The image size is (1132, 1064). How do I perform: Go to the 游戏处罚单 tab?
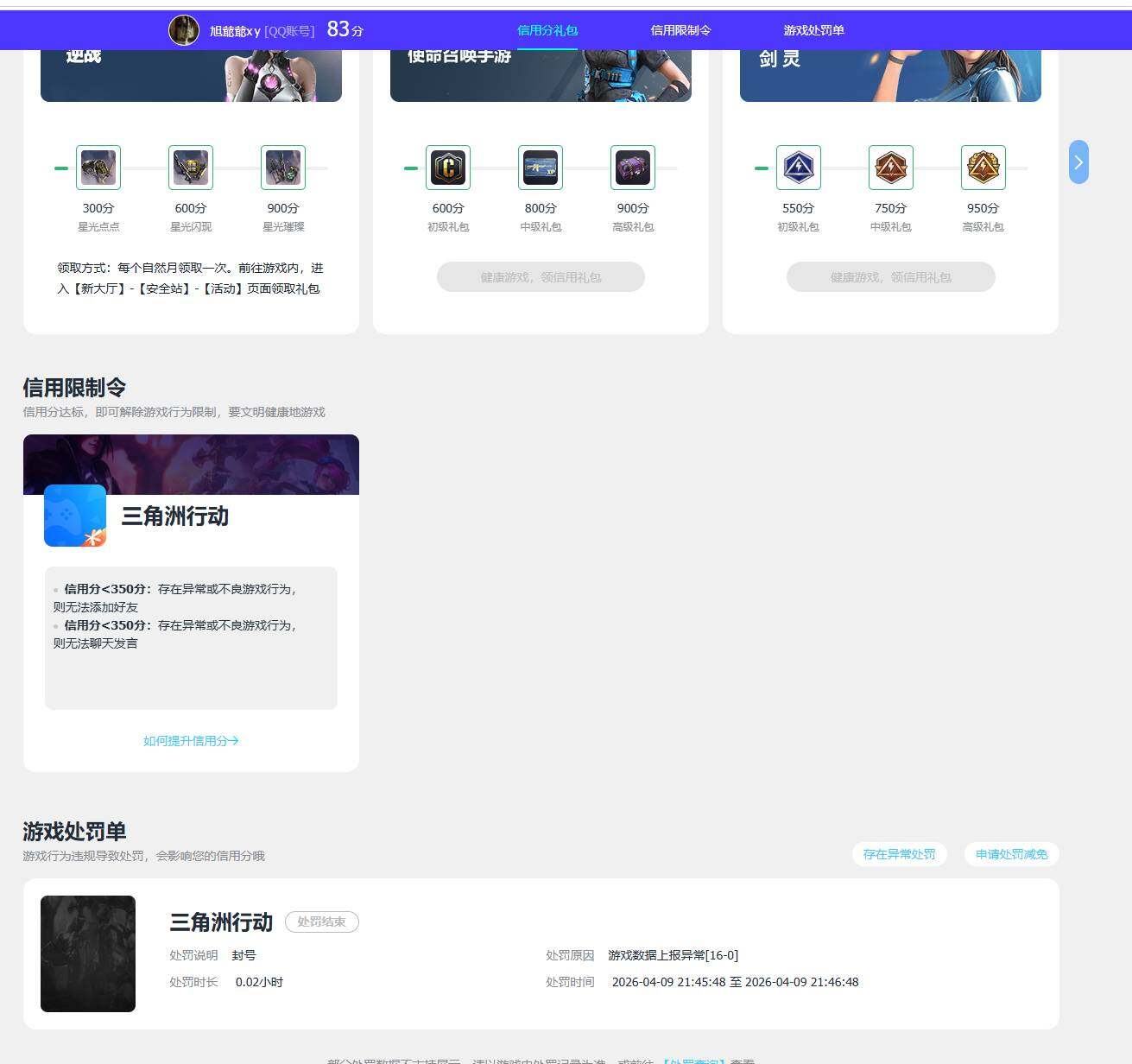pyautogui.click(x=813, y=30)
